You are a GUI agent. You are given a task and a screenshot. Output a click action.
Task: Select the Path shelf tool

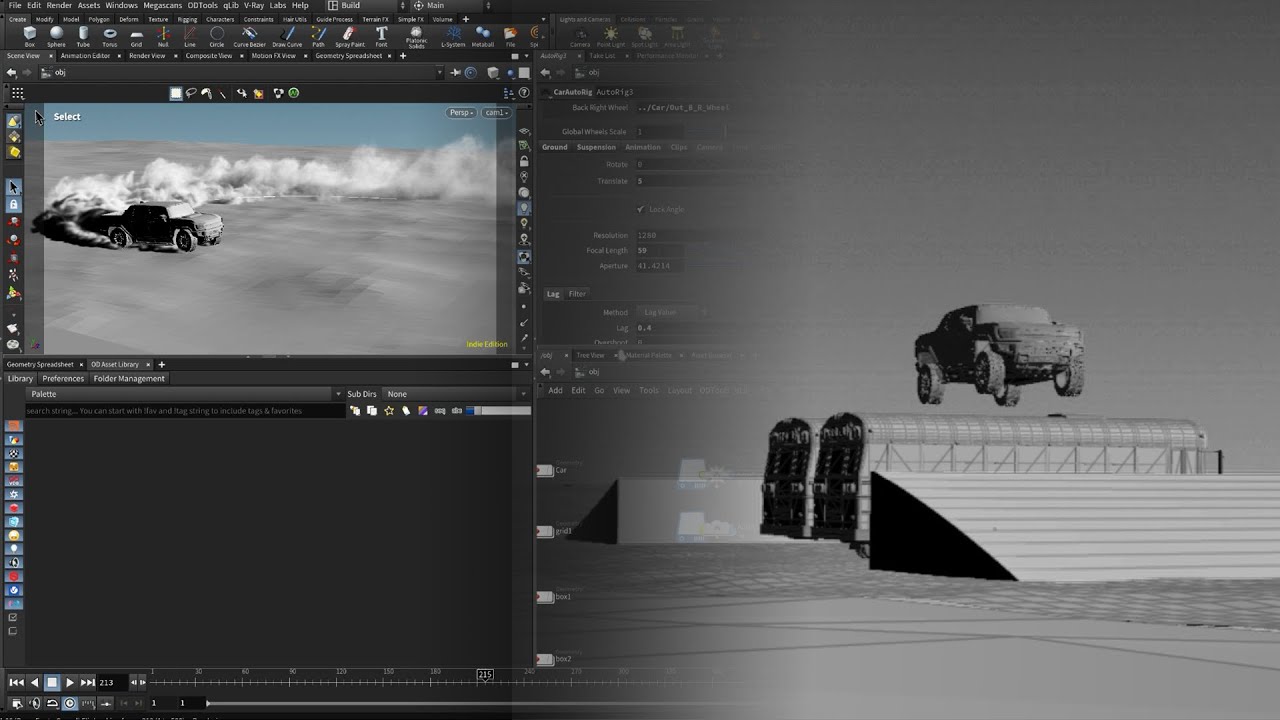coord(318,37)
